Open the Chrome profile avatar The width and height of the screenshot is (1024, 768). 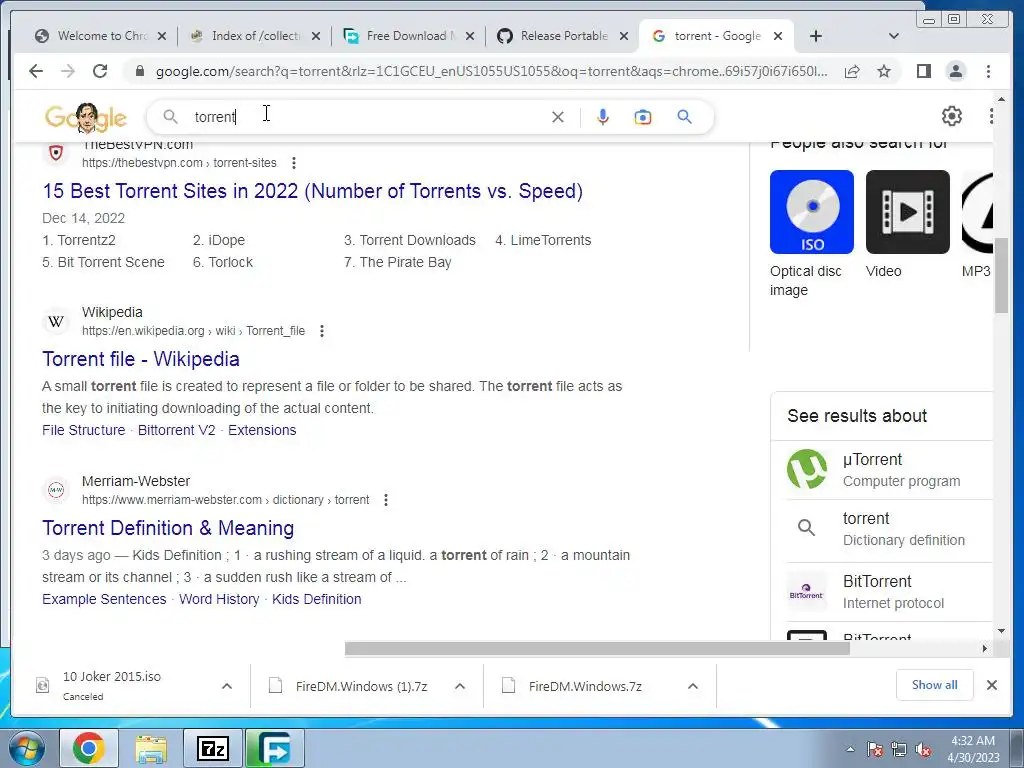click(955, 71)
